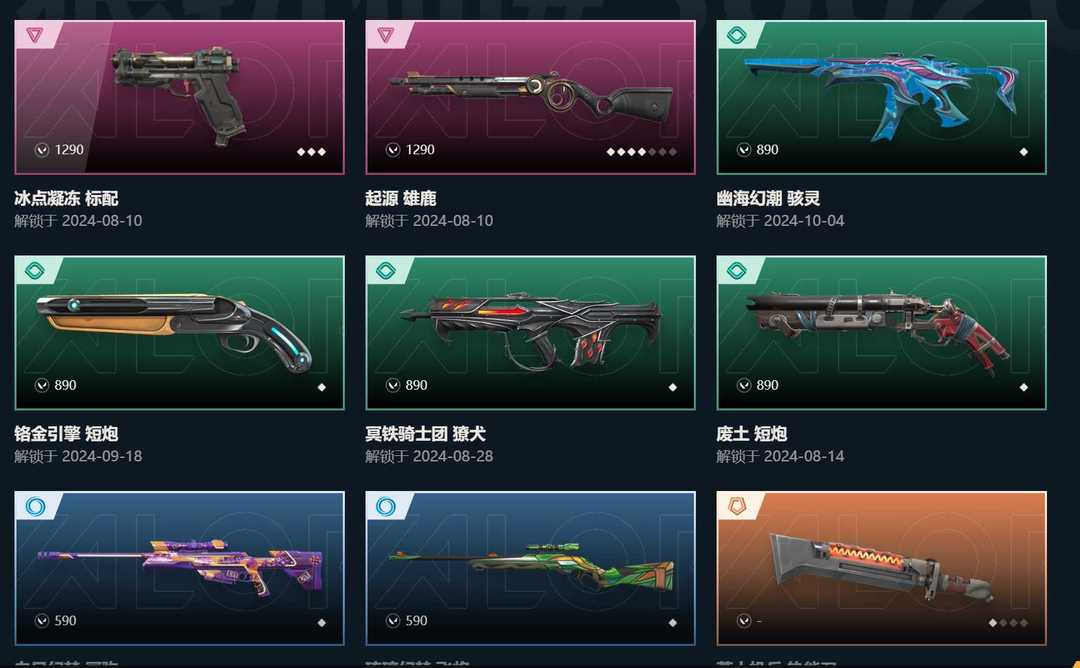Select the 冥铁骑士团 獠犬 weapon image
Image resolution: width=1080 pixels, height=668 pixels.
click(x=530, y=333)
